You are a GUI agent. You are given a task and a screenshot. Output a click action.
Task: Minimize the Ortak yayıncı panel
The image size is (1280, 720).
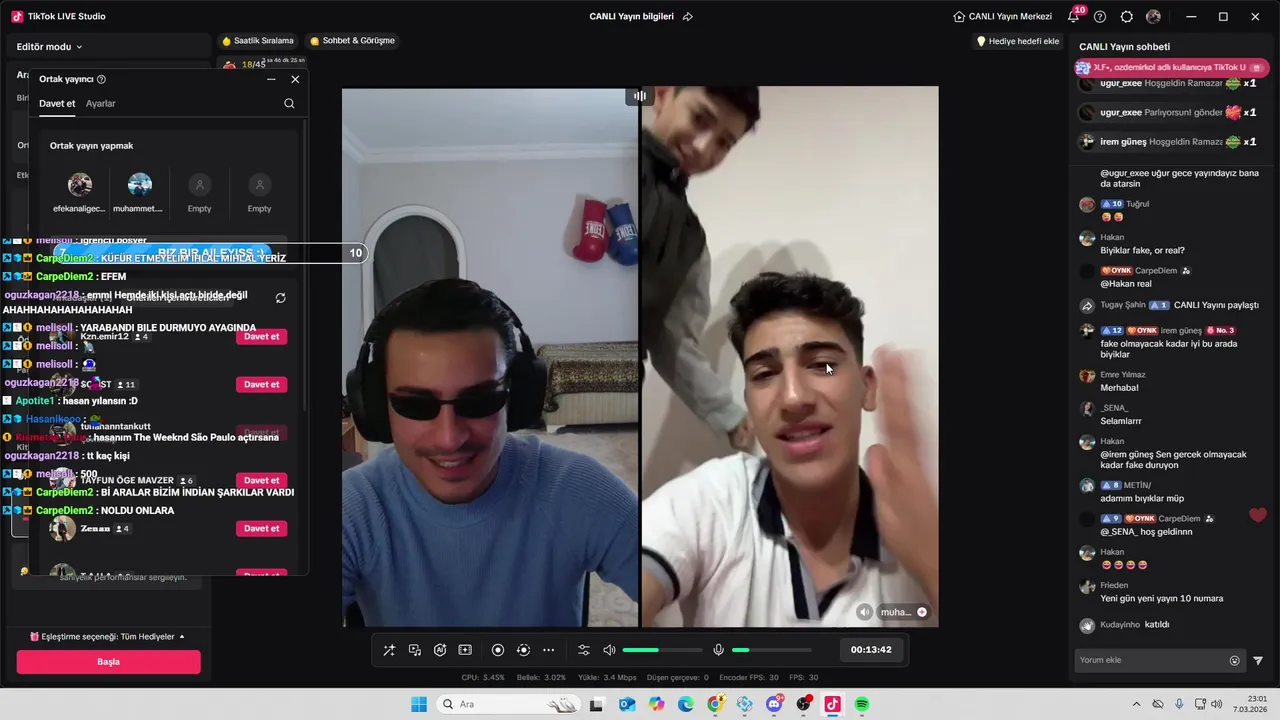tap(271, 79)
